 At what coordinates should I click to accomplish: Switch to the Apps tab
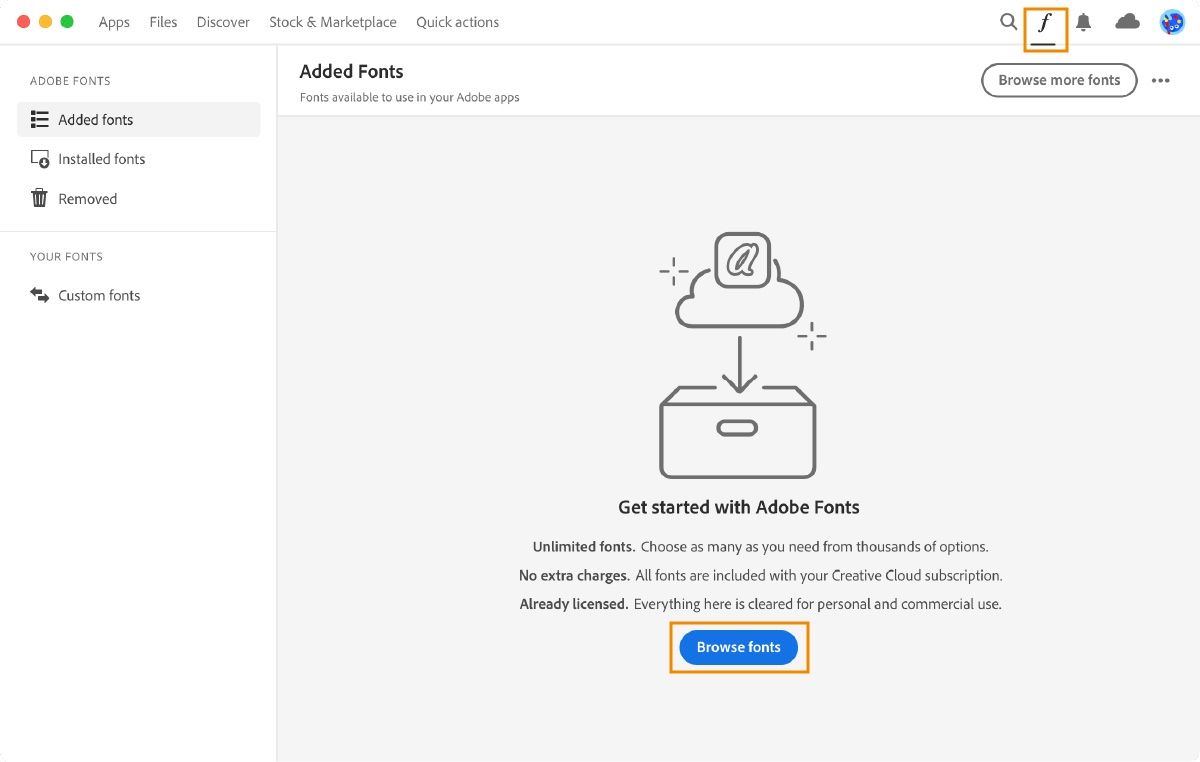click(114, 22)
